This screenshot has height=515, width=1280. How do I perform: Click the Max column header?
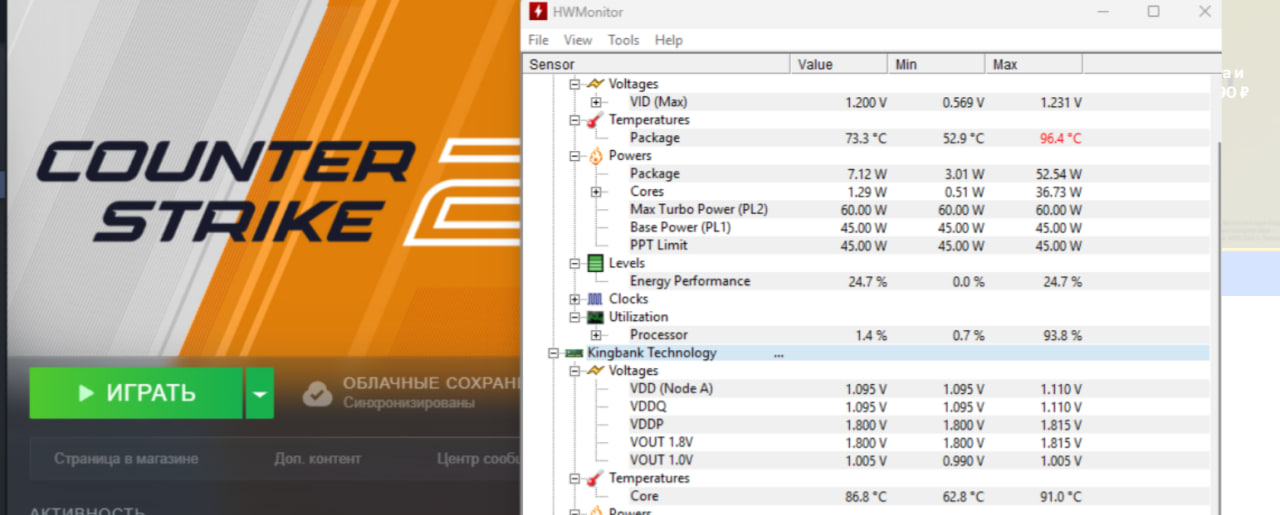click(1033, 64)
